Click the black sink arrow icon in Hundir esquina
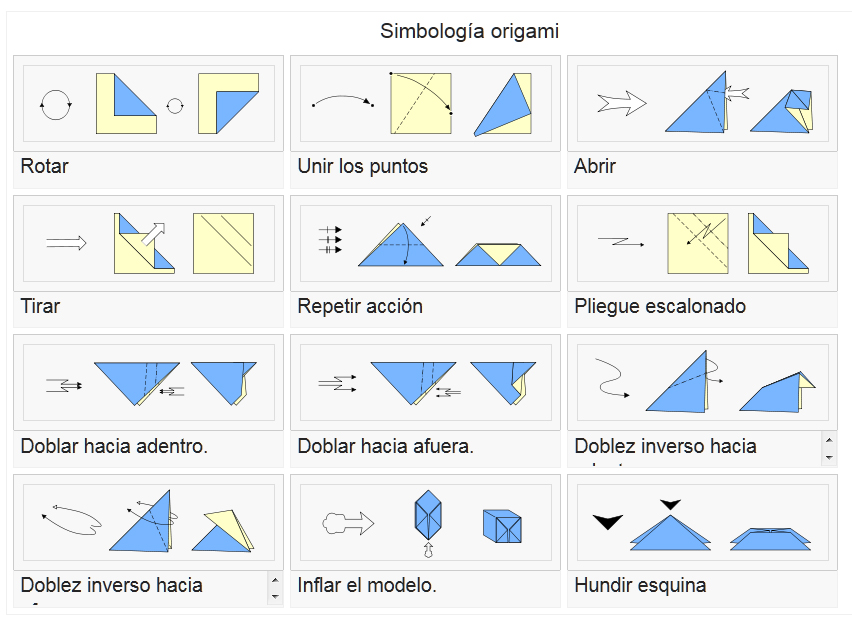 pyautogui.click(x=607, y=522)
